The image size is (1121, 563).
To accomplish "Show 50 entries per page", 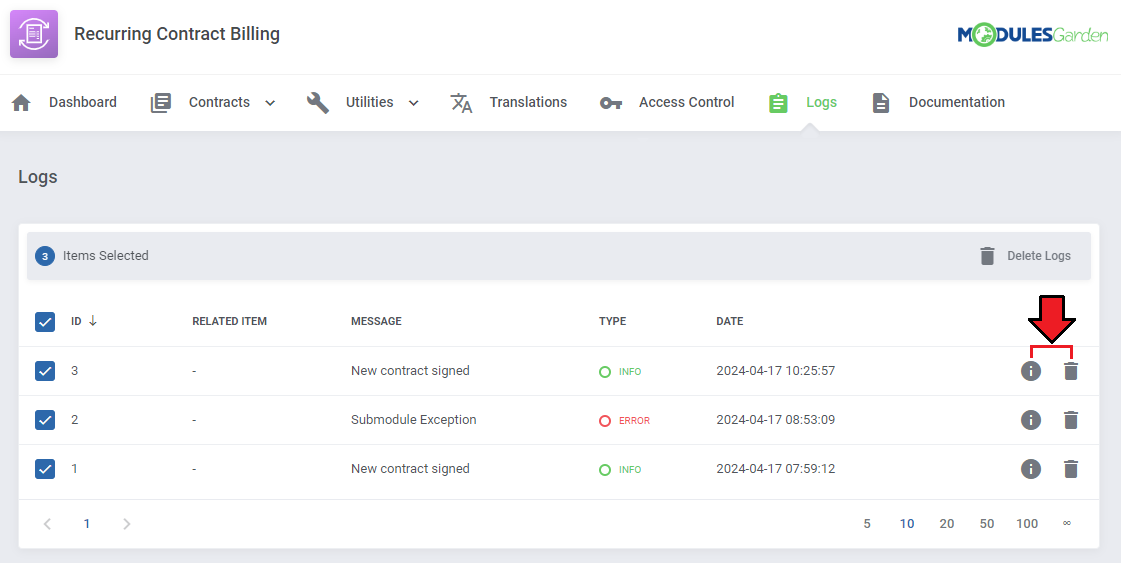I will (987, 524).
